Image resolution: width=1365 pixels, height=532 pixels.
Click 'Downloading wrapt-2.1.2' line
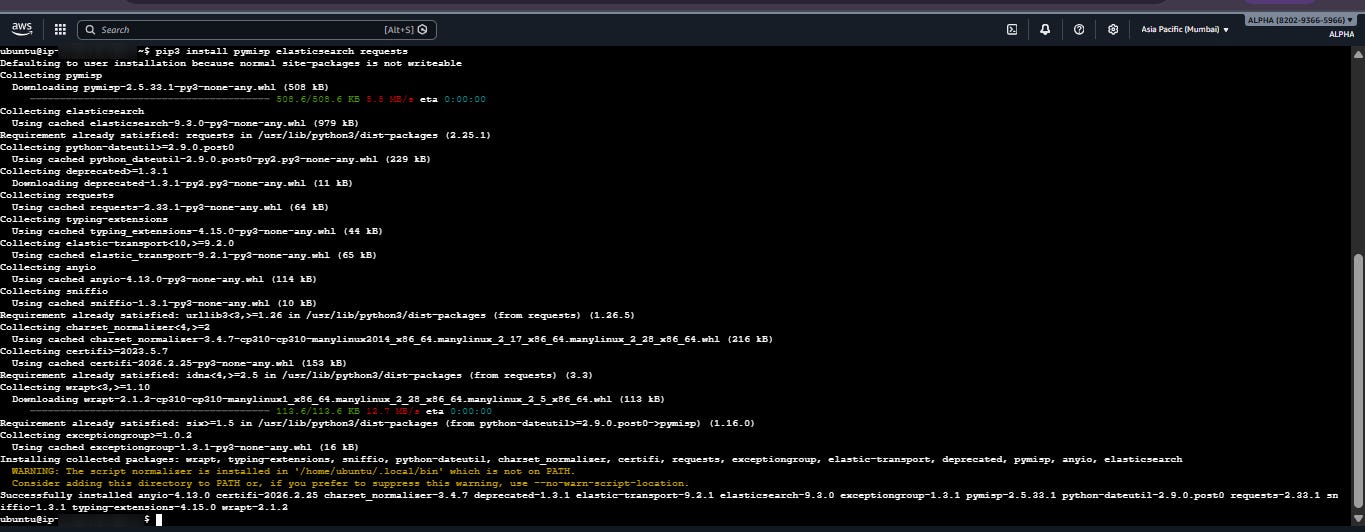click(338, 399)
